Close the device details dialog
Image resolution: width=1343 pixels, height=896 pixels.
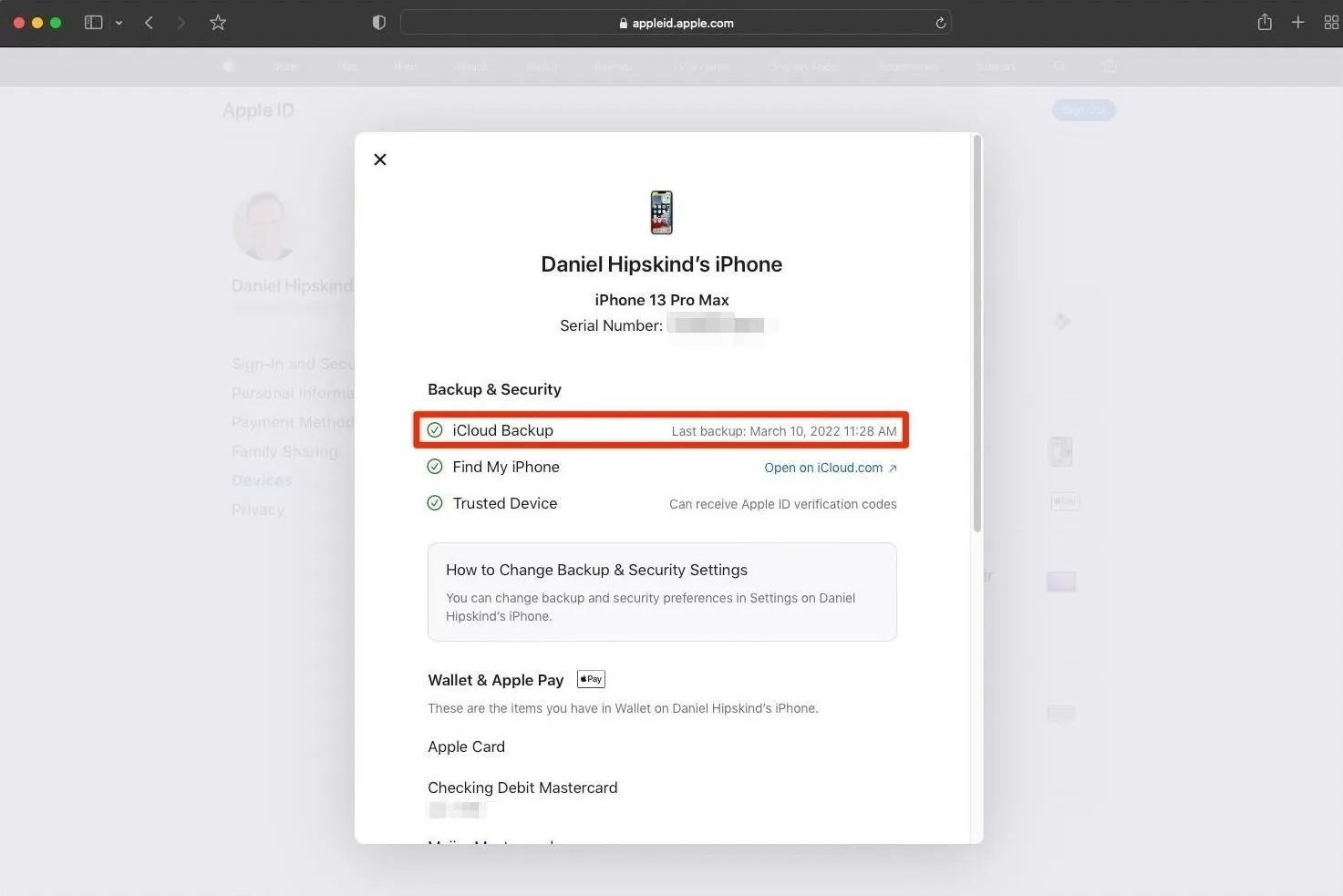click(380, 160)
